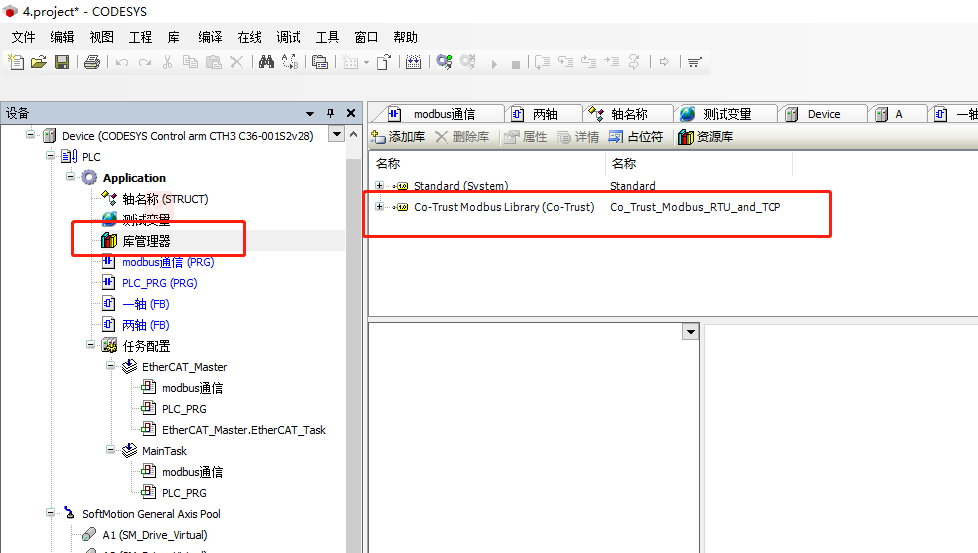Open the 工具 menu
This screenshot has width=978, height=553.
pyautogui.click(x=327, y=37)
